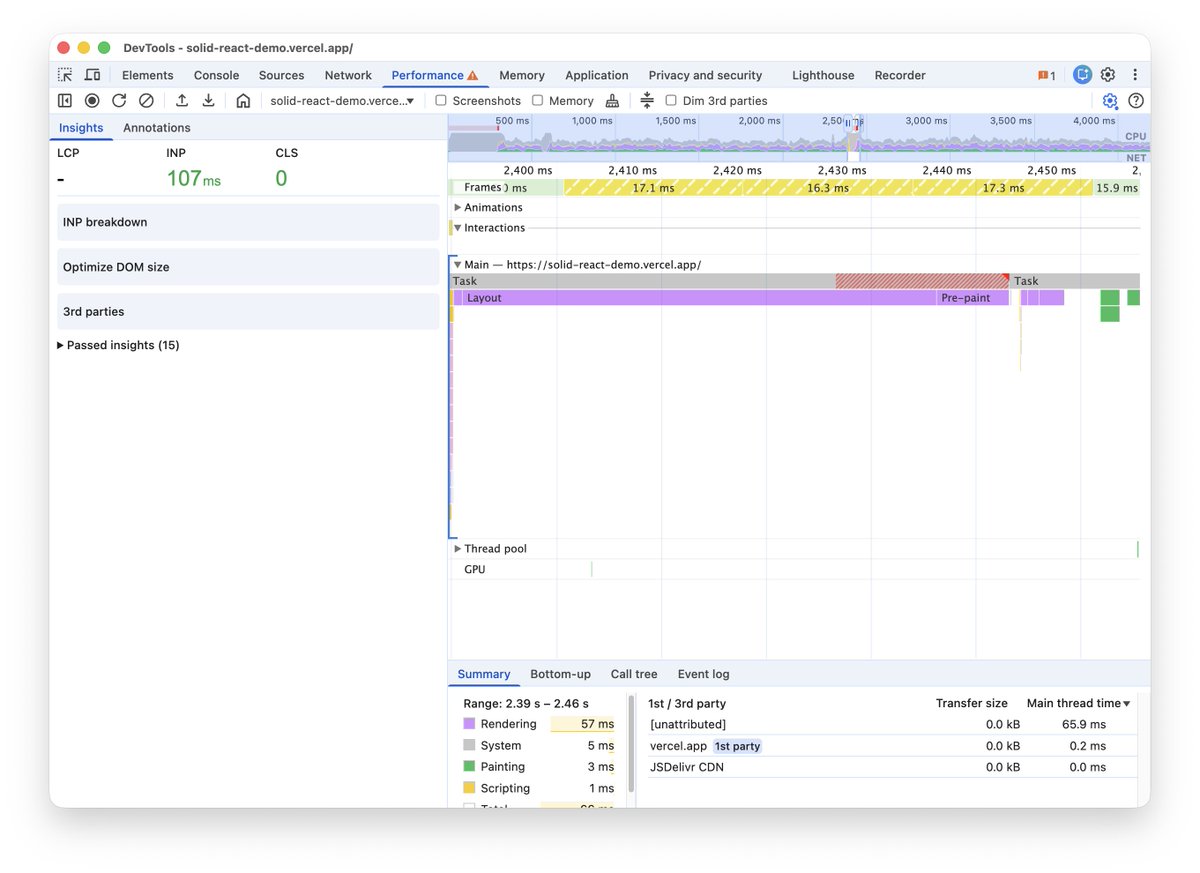Open DevTools settings gear icon
The width and height of the screenshot is (1200, 873).
coord(1108,75)
